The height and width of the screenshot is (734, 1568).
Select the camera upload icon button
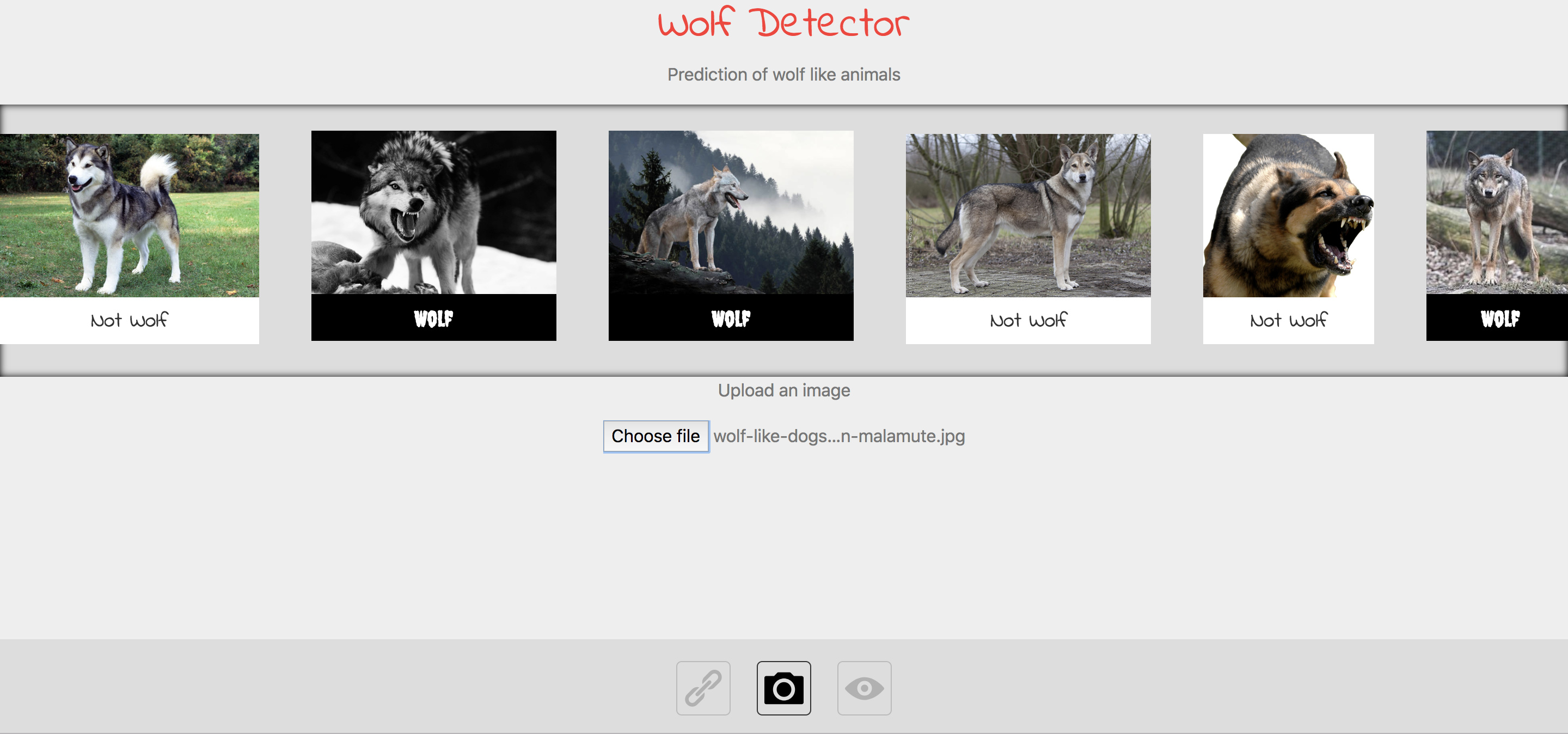coord(783,688)
